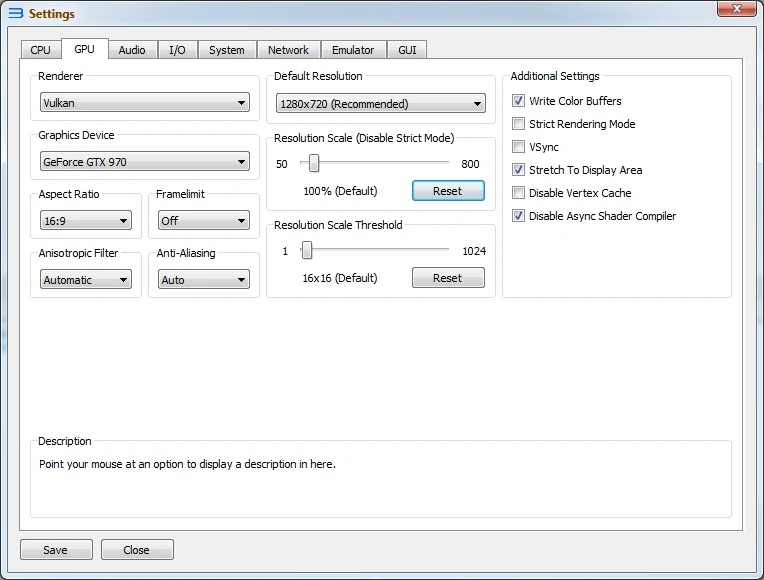Open the Renderer dropdown showing Vulkan
The height and width of the screenshot is (580, 764).
pyautogui.click(x=145, y=103)
